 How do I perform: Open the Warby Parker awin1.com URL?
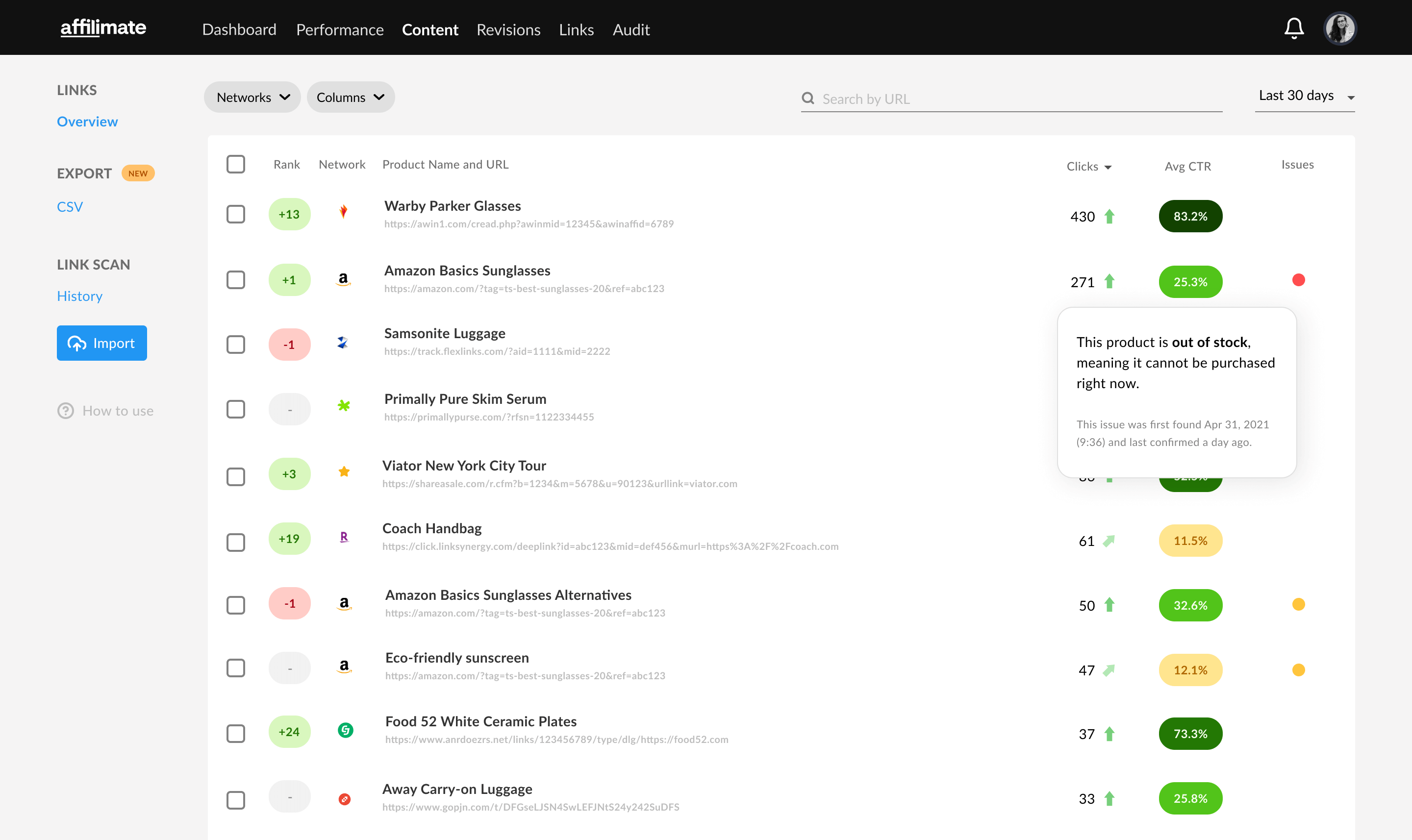pos(529,223)
